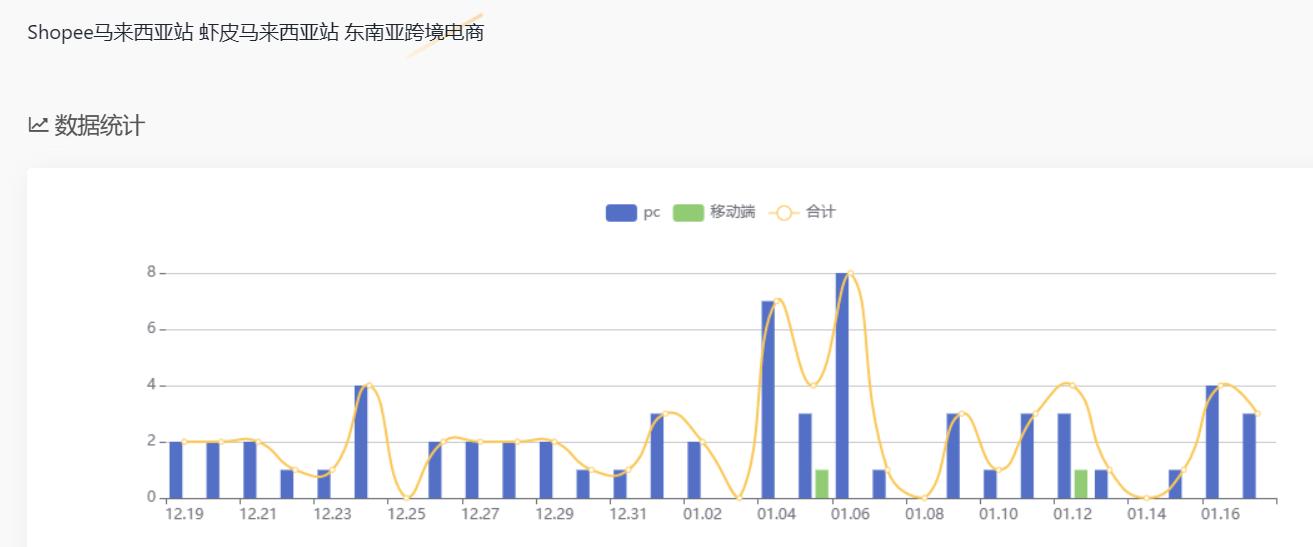The width and height of the screenshot is (1313, 547).
Task: Click the y-axis value 0
Action: coord(151,497)
